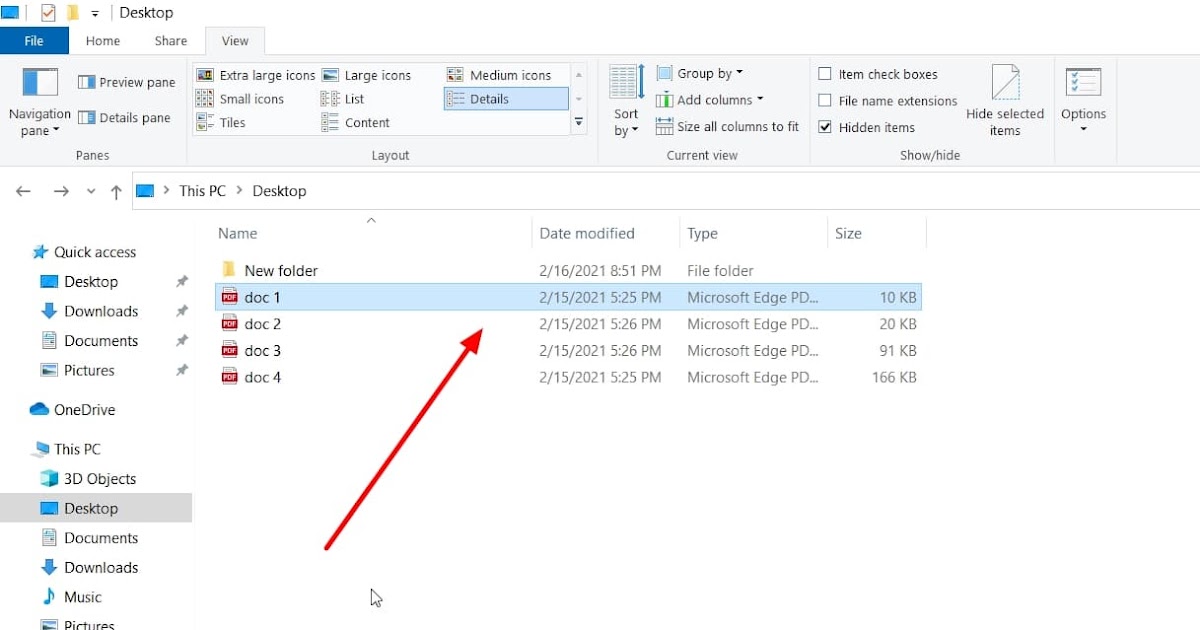Enable the Preview pane

pos(126,81)
